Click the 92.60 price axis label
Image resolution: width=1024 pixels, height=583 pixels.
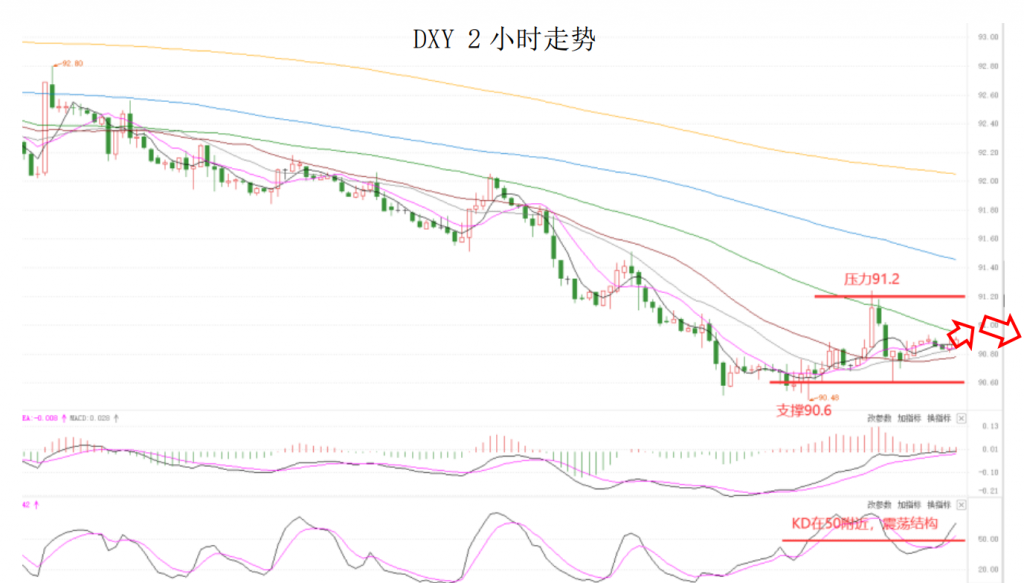point(987,95)
